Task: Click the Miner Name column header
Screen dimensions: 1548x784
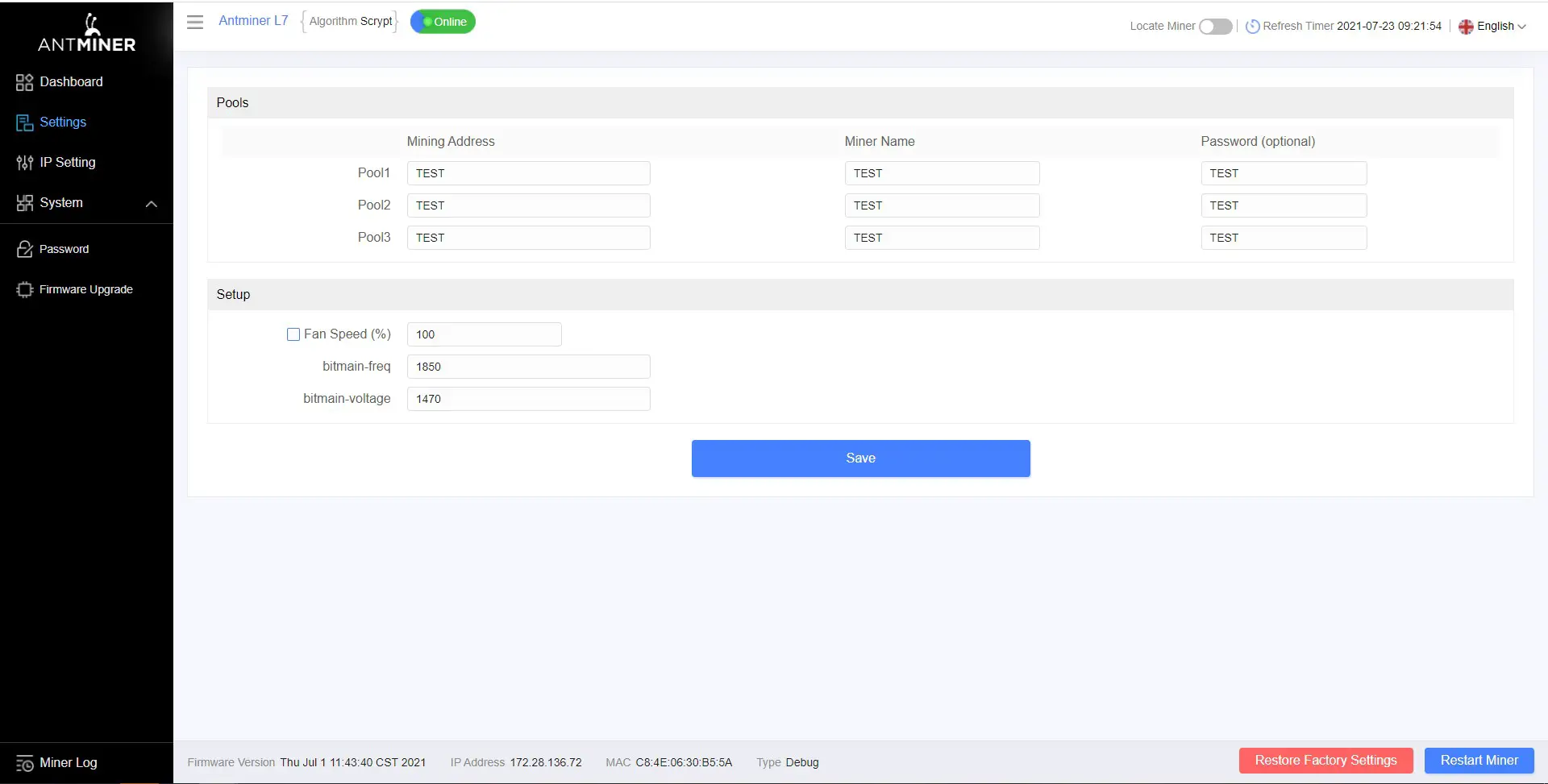Action: tap(880, 142)
